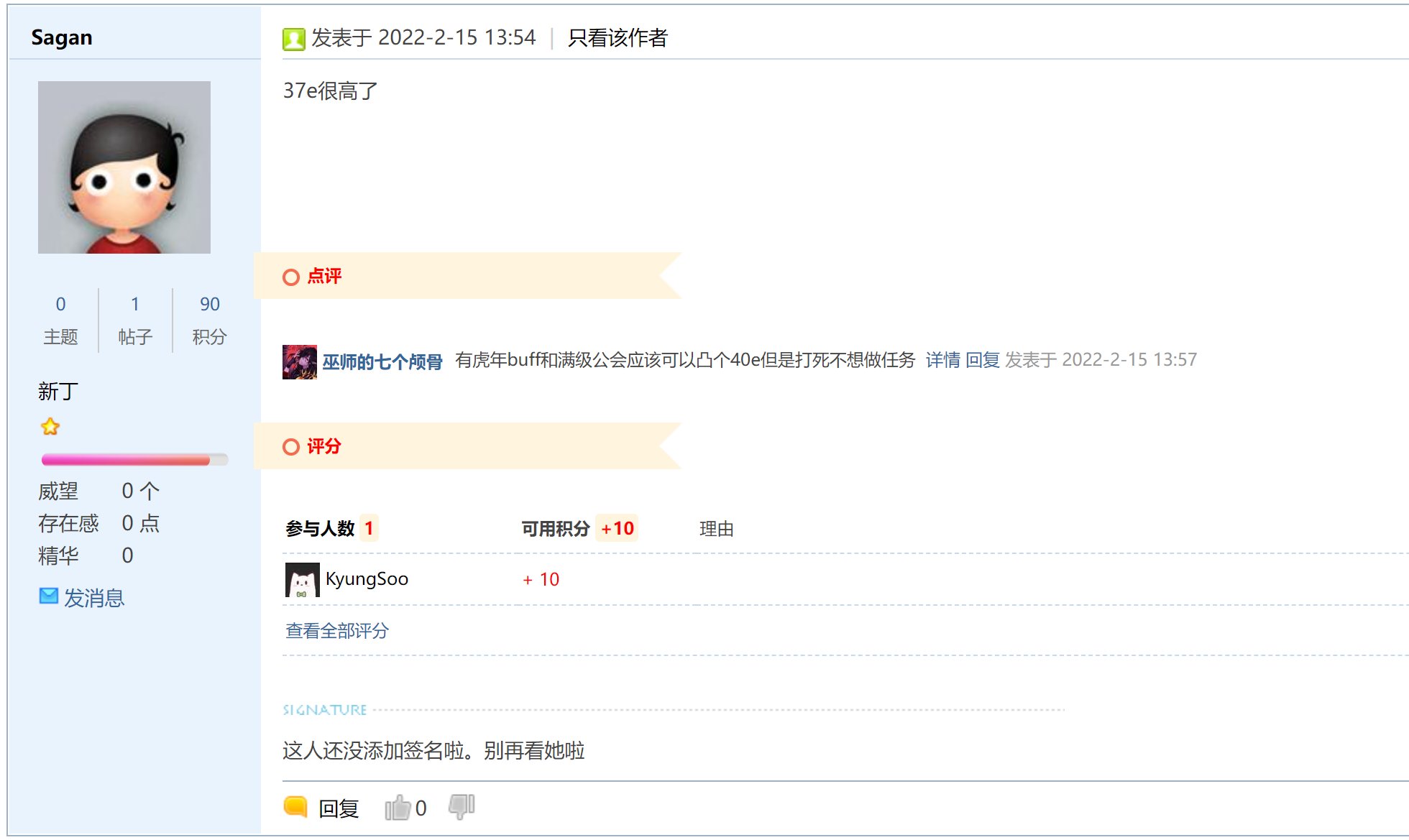Click the 发消息 send message link
Viewport: 1409px width, 840px height.
pyautogui.click(x=94, y=598)
